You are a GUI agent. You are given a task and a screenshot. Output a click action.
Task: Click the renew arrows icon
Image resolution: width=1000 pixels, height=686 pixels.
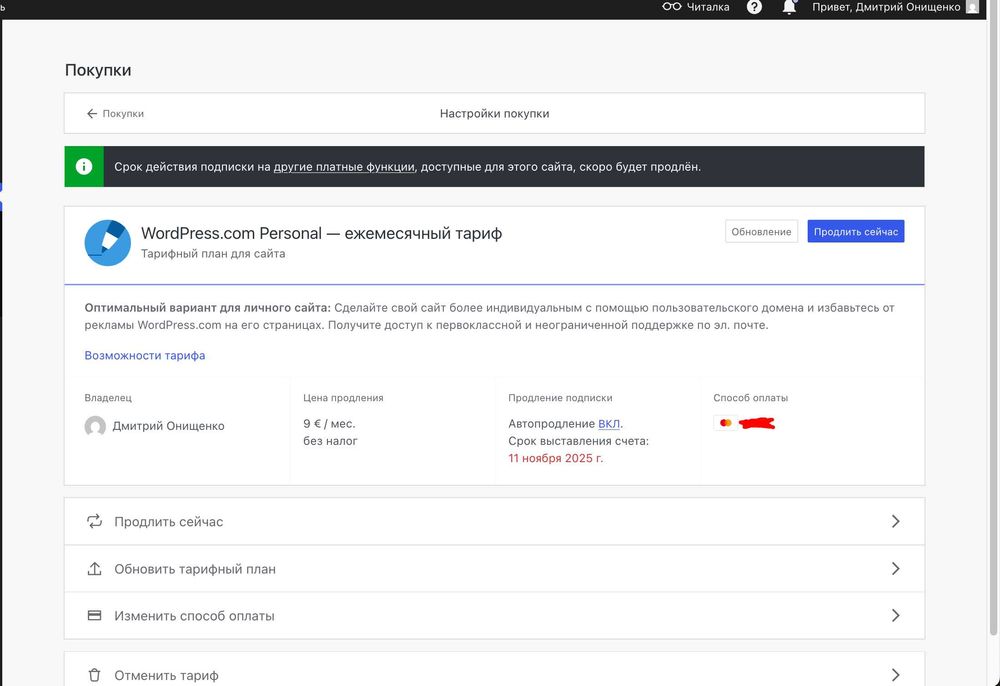[95, 521]
